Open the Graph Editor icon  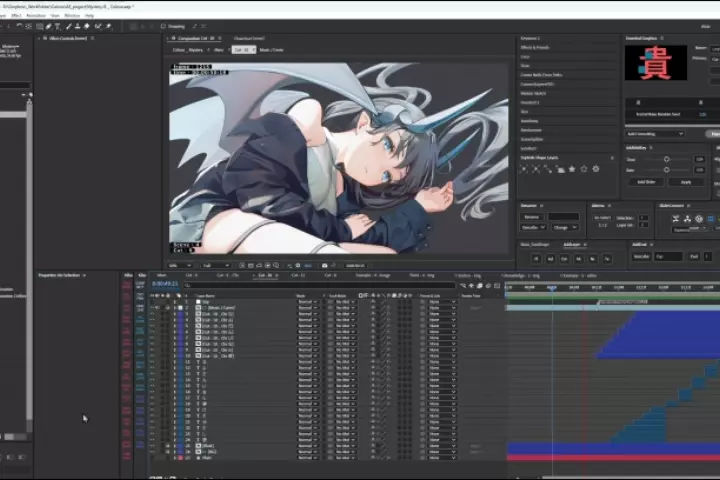click(497, 286)
